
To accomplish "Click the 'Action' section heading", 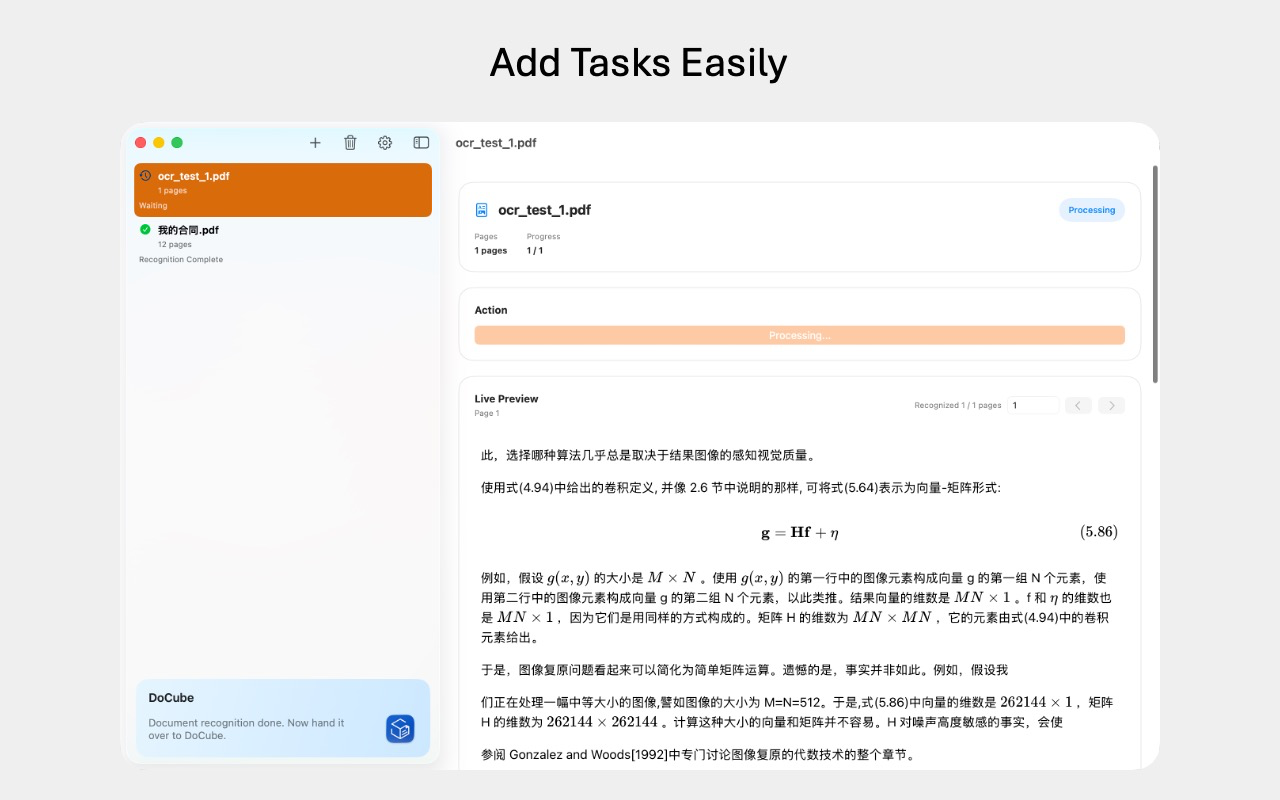I will (x=491, y=310).
